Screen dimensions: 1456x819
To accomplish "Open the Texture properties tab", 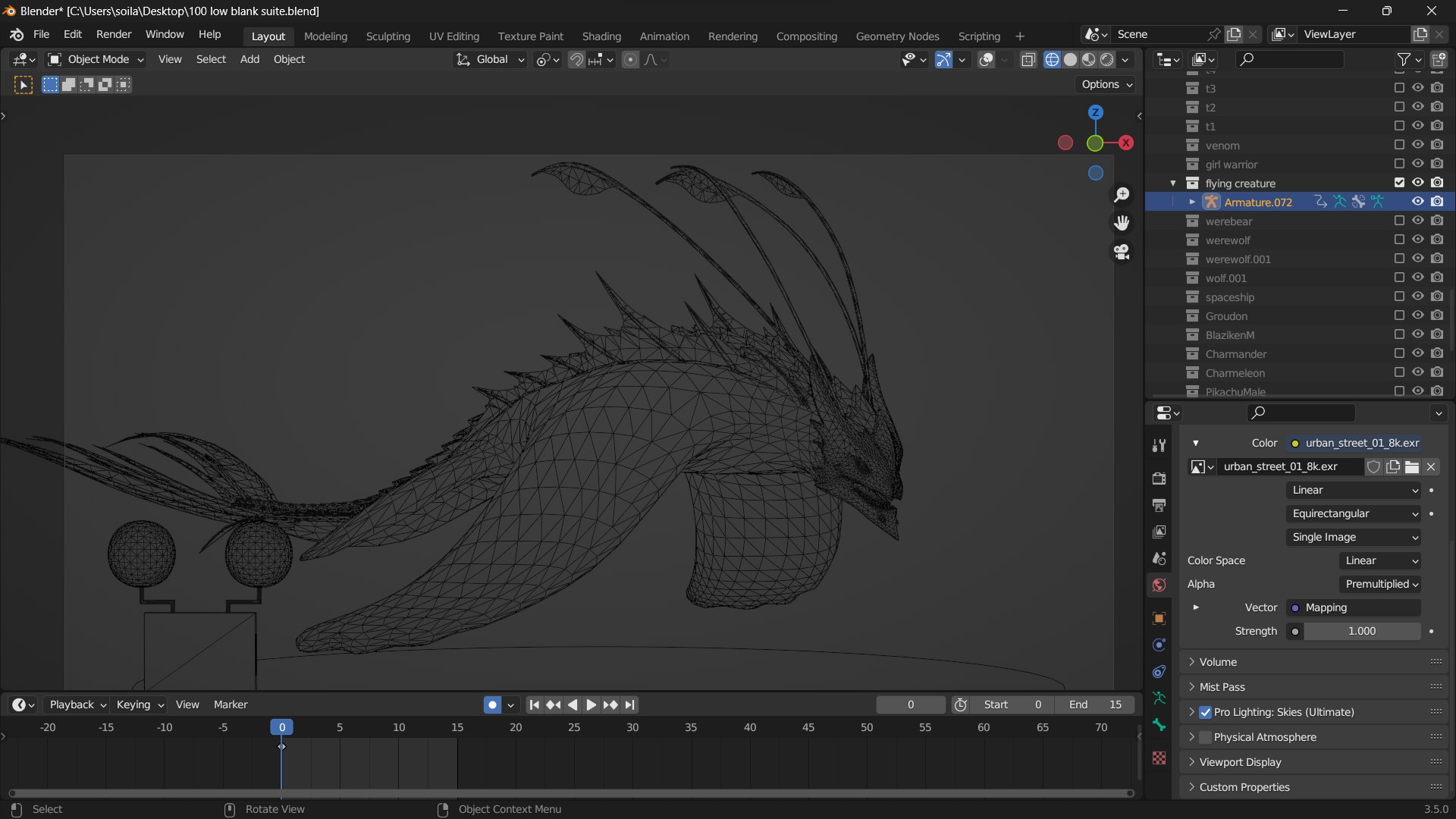I will [x=1159, y=758].
